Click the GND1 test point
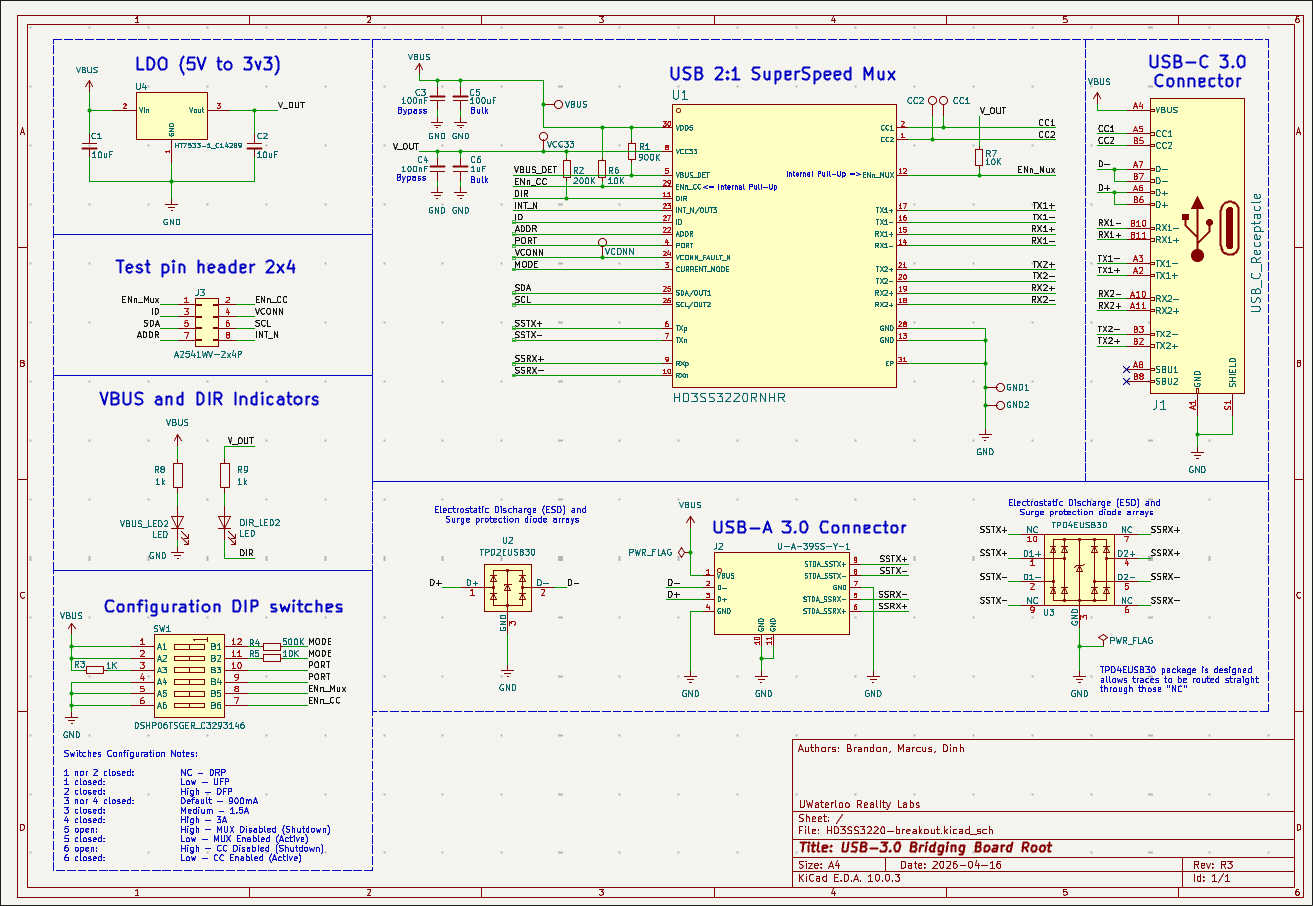Screen dimensions: 1313x906 [1000, 387]
